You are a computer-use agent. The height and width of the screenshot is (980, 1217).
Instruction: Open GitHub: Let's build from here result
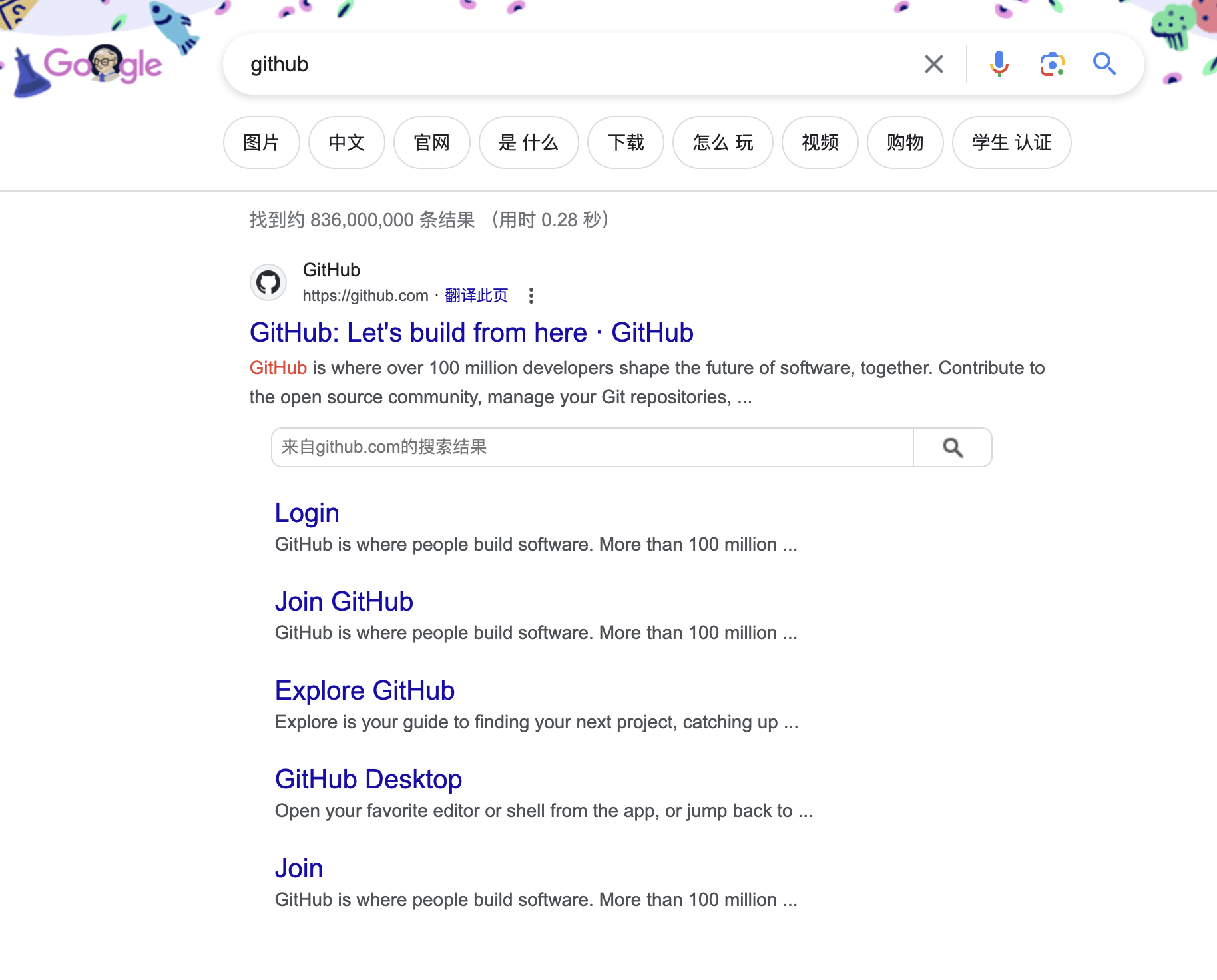point(471,332)
